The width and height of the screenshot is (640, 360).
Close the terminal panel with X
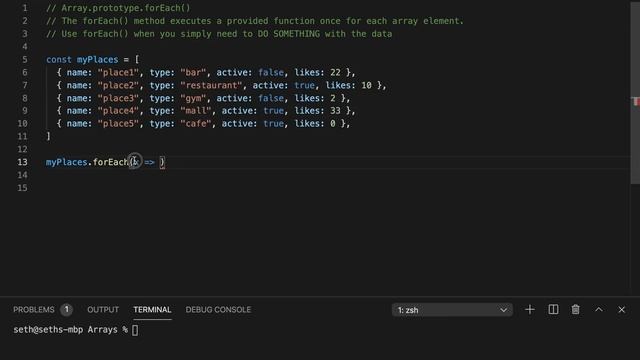622,310
